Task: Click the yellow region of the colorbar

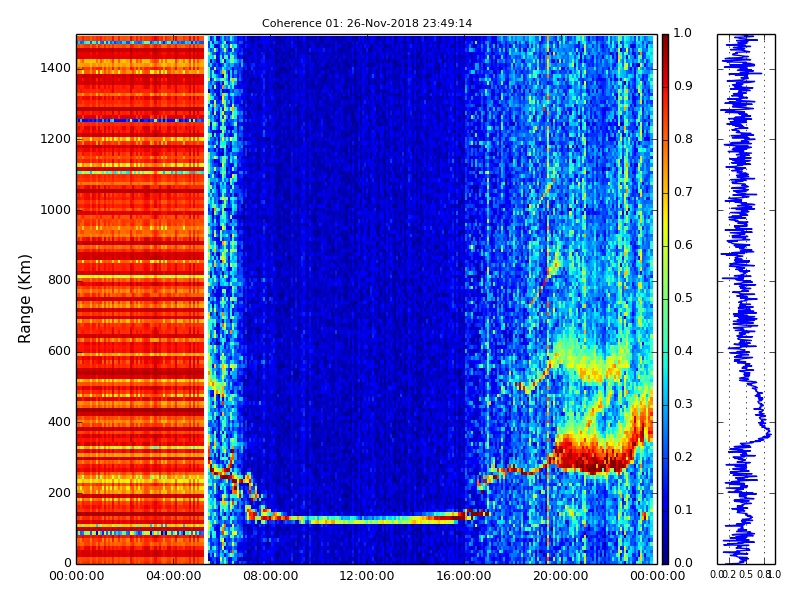Action: [x=665, y=224]
